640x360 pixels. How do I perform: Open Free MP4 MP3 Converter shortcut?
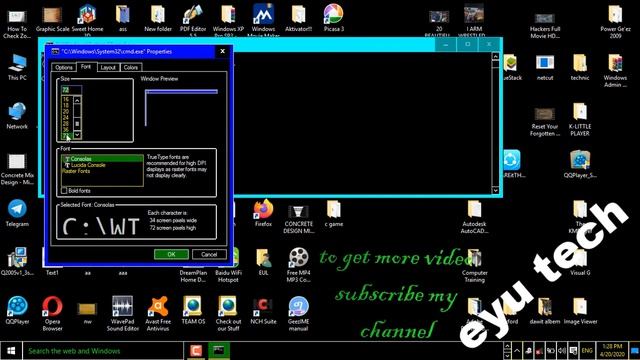click(298, 264)
